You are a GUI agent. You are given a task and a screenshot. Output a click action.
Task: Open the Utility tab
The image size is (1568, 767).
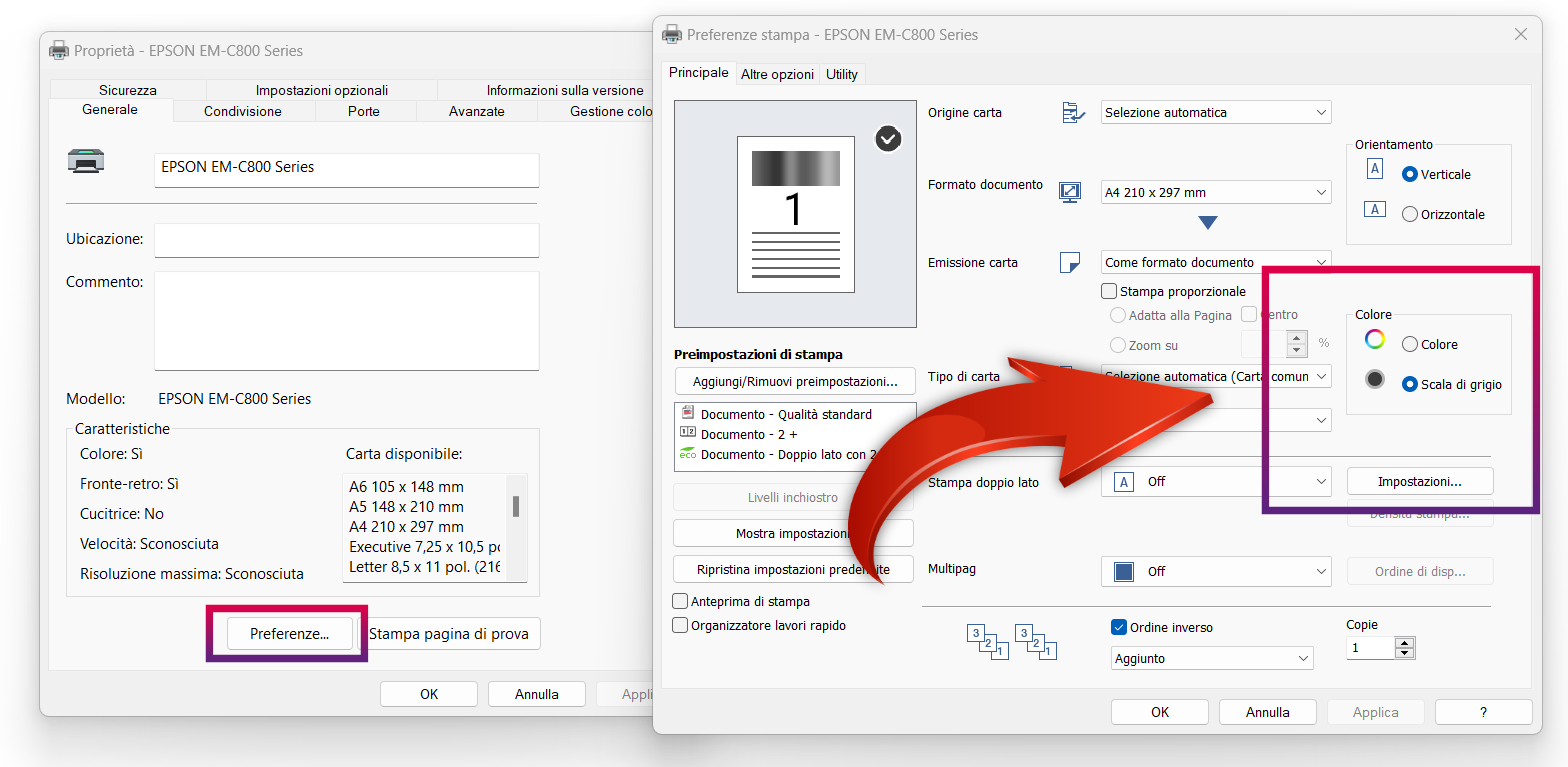(842, 74)
